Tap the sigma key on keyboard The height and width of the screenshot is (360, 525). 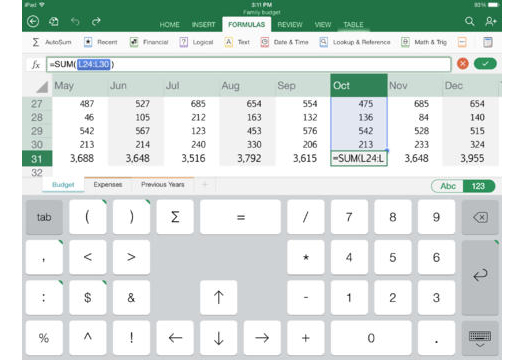tap(175, 217)
